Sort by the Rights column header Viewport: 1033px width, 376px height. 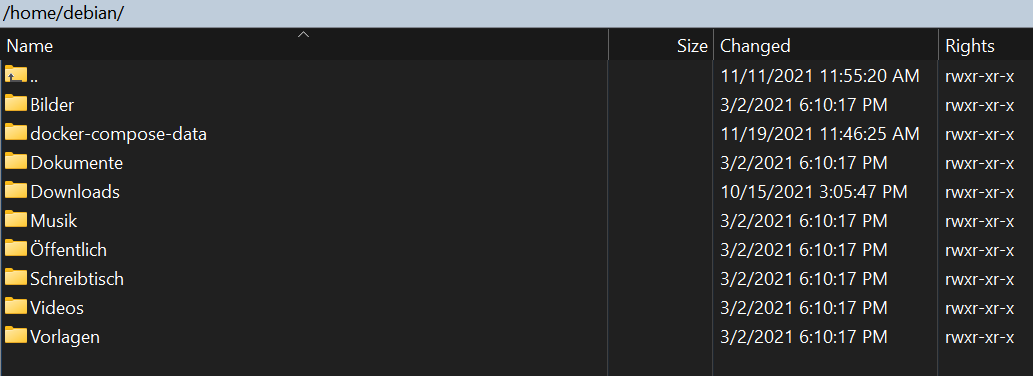pyautogui.click(x=986, y=45)
